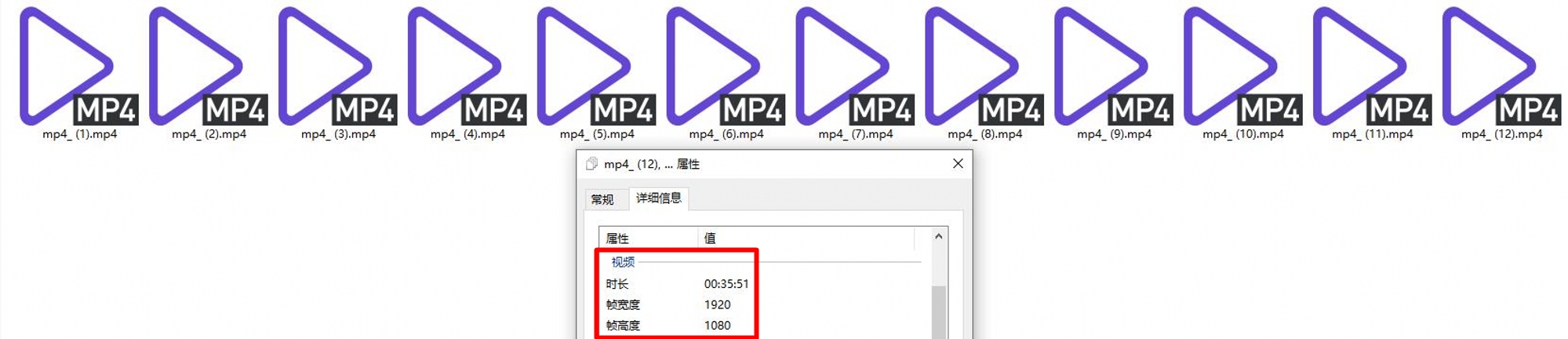Select the 时长 property row
1568x339 pixels.
759,283
